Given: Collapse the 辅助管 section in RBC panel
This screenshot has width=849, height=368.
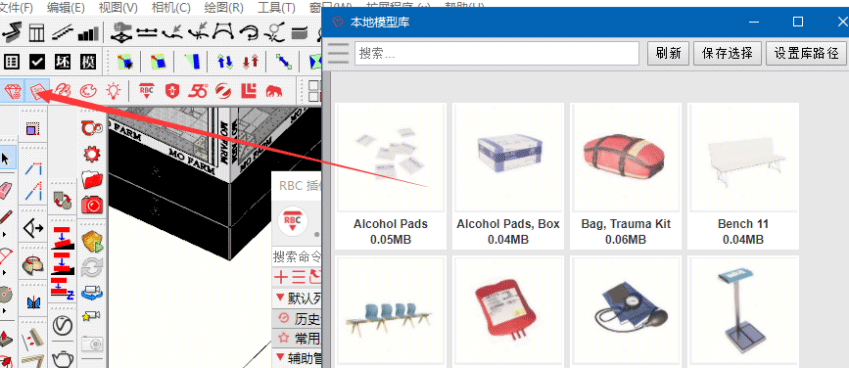Looking at the screenshot, I should tap(280, 357).
